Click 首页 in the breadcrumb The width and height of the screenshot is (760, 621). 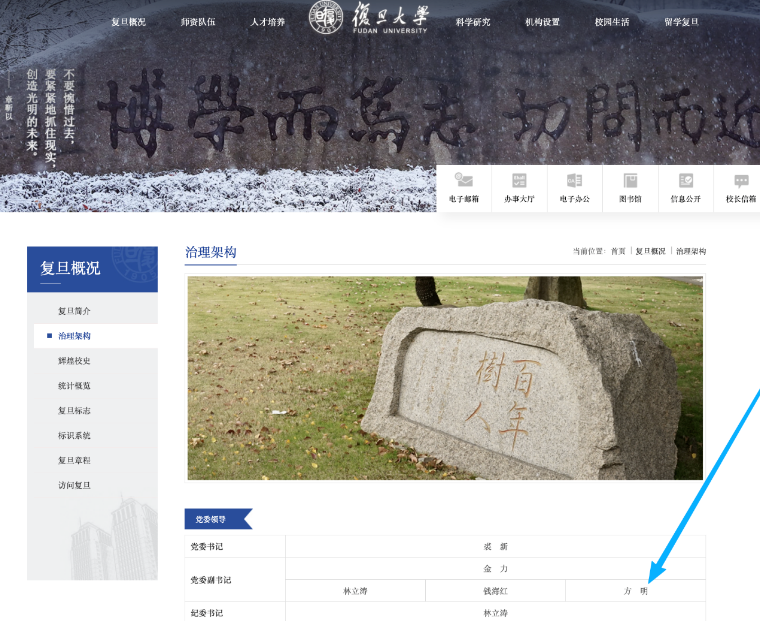(x=618, y=252)
